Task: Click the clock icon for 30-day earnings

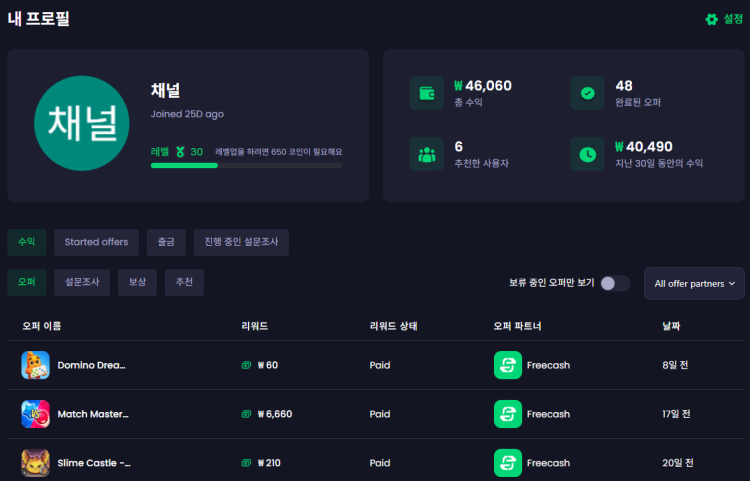Action: point(587,154)
